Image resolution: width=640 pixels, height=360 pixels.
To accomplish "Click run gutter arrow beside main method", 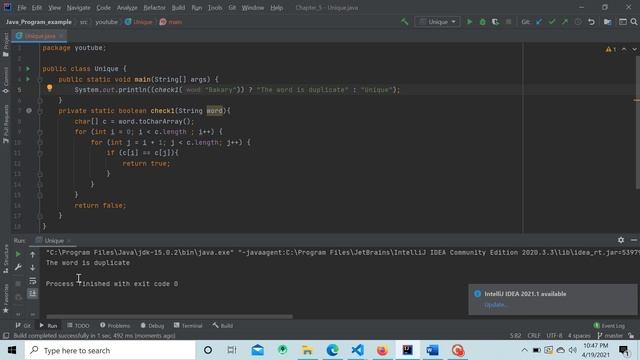I will (x=28, y=79).
